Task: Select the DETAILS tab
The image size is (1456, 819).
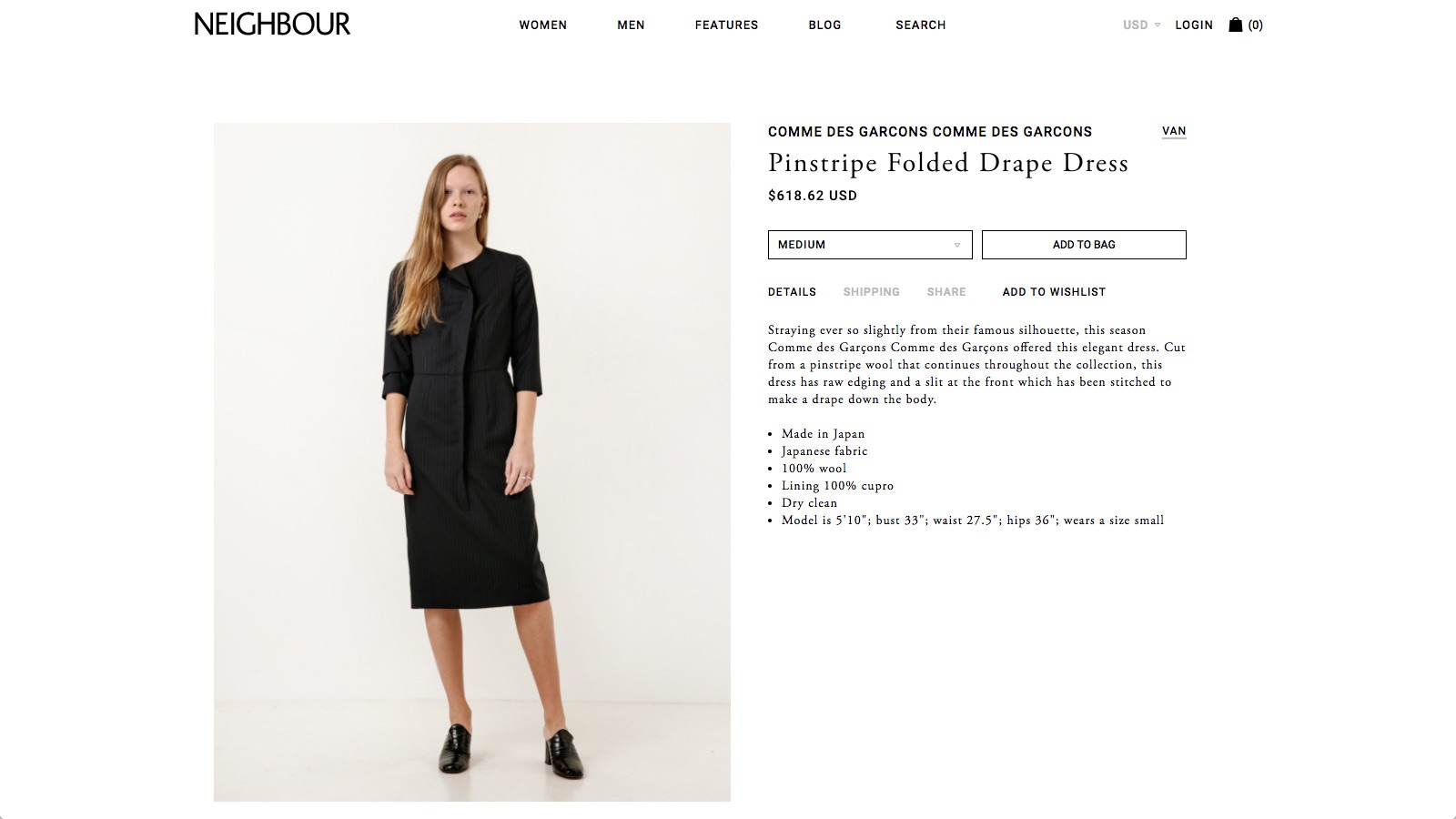Action: 792,292
